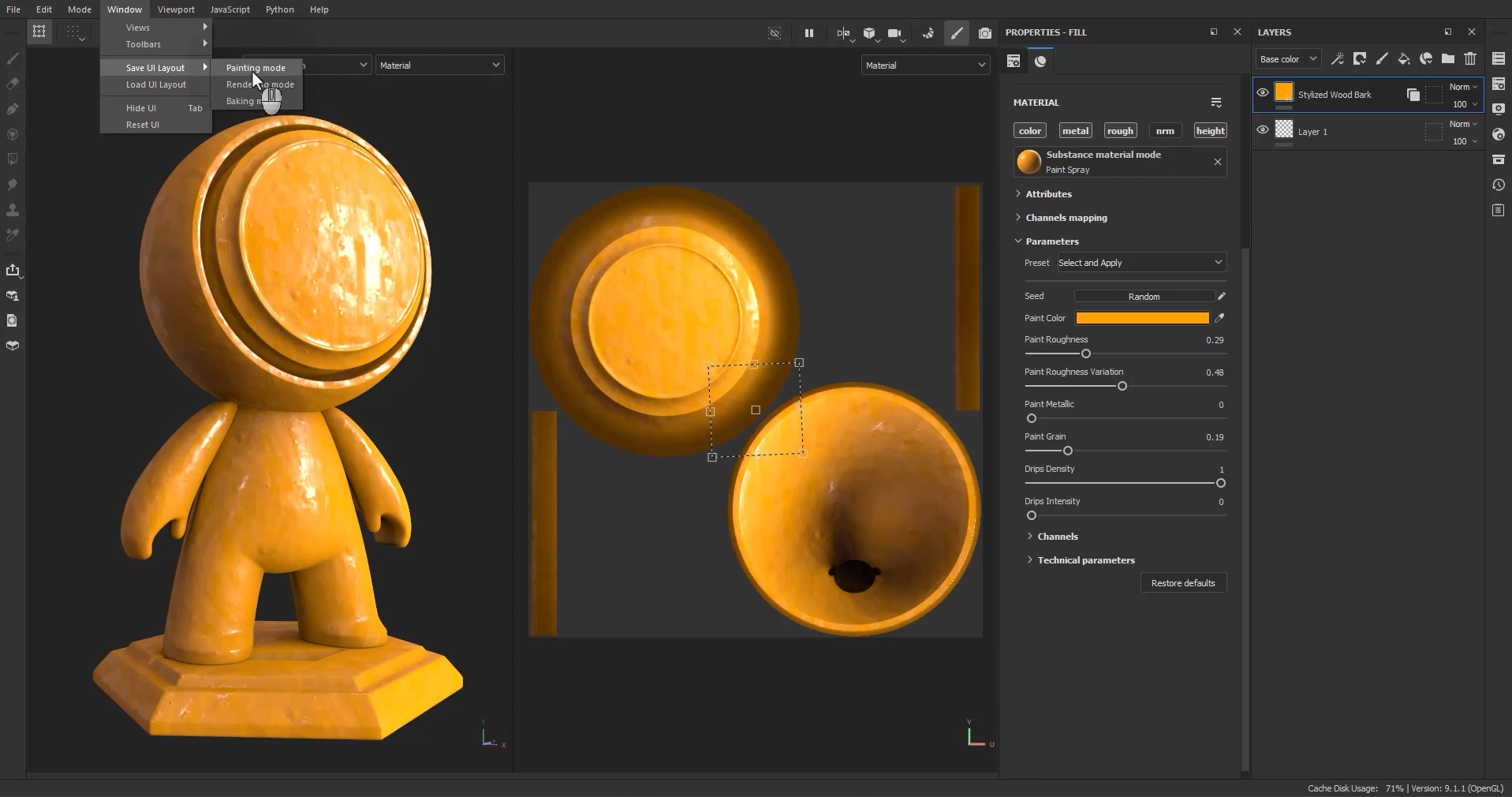Select the Polygon Fill cube tool
Image resolution: width=1512 pixels, height=797 pixels.
tap(13, 134)
